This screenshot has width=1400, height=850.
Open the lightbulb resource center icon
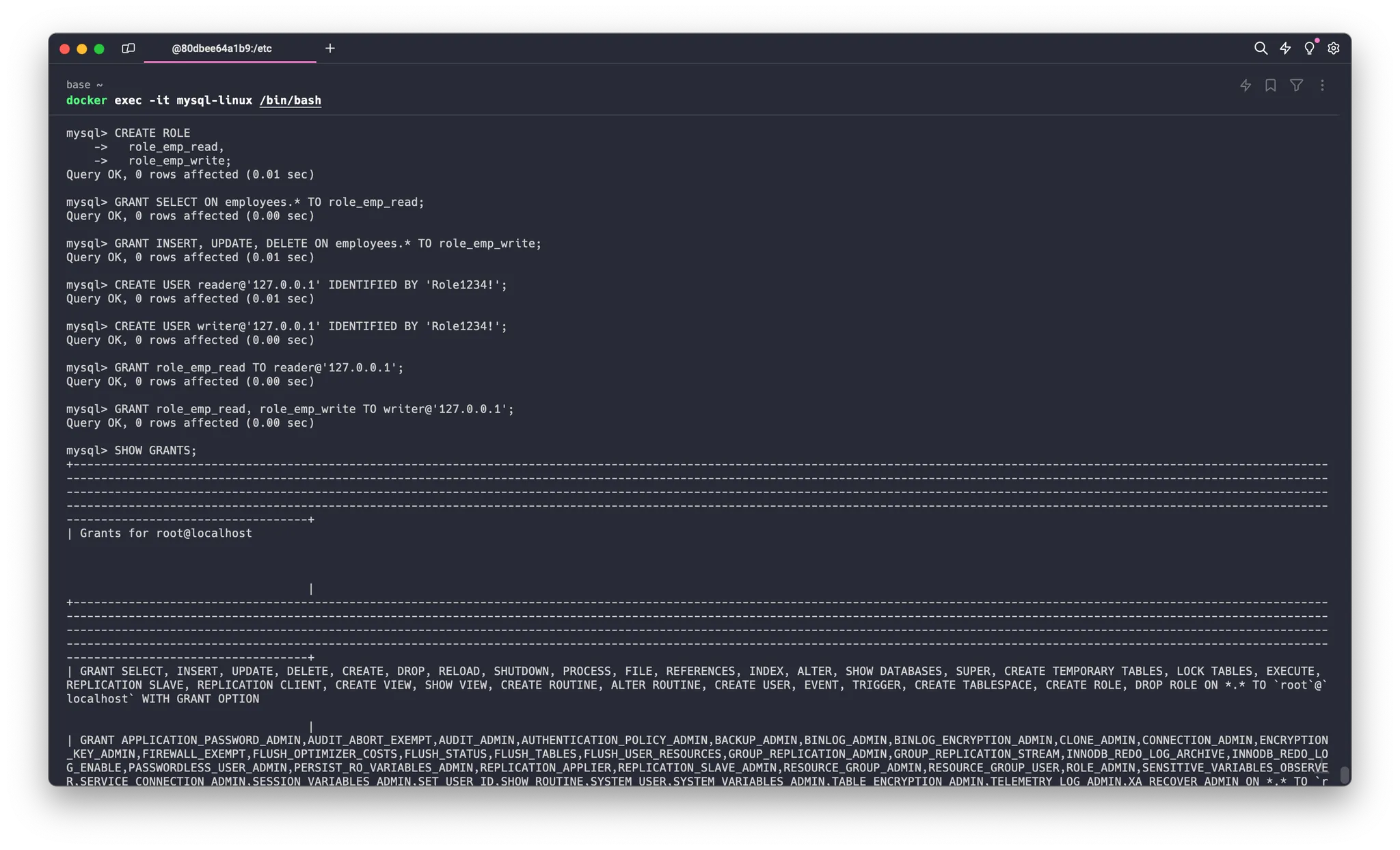click(1309, 49)
